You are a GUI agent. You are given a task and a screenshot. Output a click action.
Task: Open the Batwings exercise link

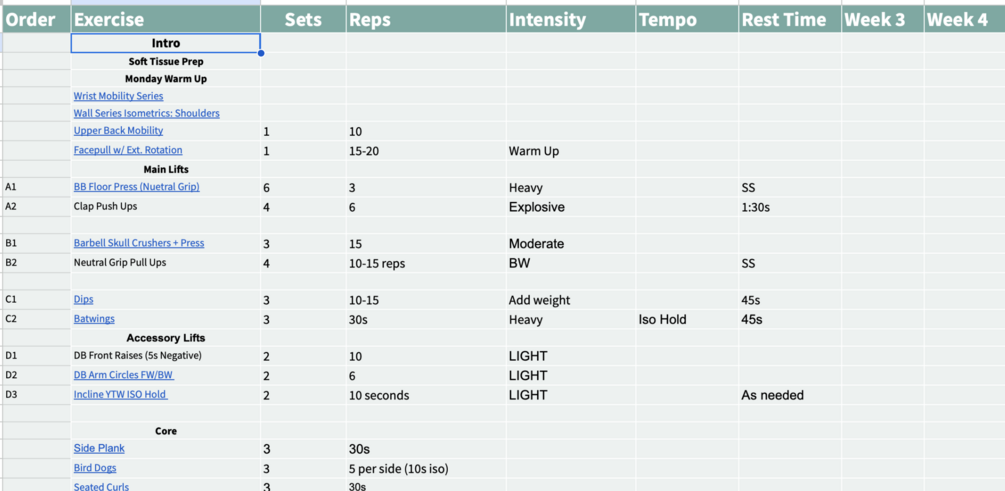pos(94,319)
